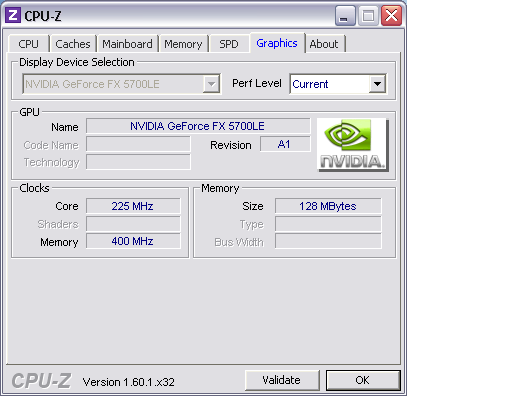This screenshot has width=512, height=396.
Task: Click the Technology label
Action: tap(51, 163)
